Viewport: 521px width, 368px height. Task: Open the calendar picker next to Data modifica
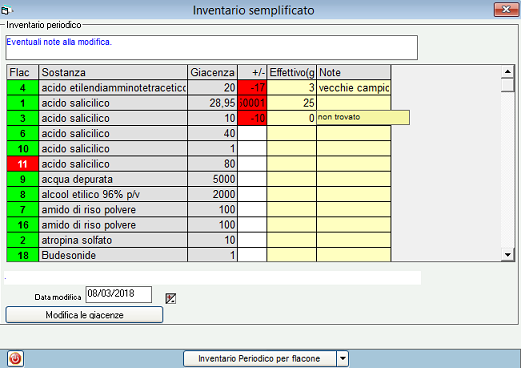click(171, 298)
